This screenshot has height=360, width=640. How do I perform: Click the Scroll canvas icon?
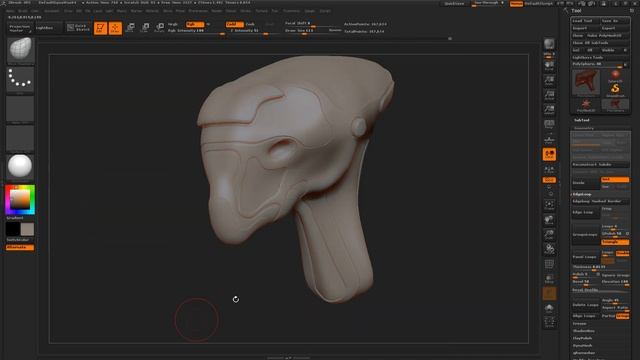[x=549, y=66]
